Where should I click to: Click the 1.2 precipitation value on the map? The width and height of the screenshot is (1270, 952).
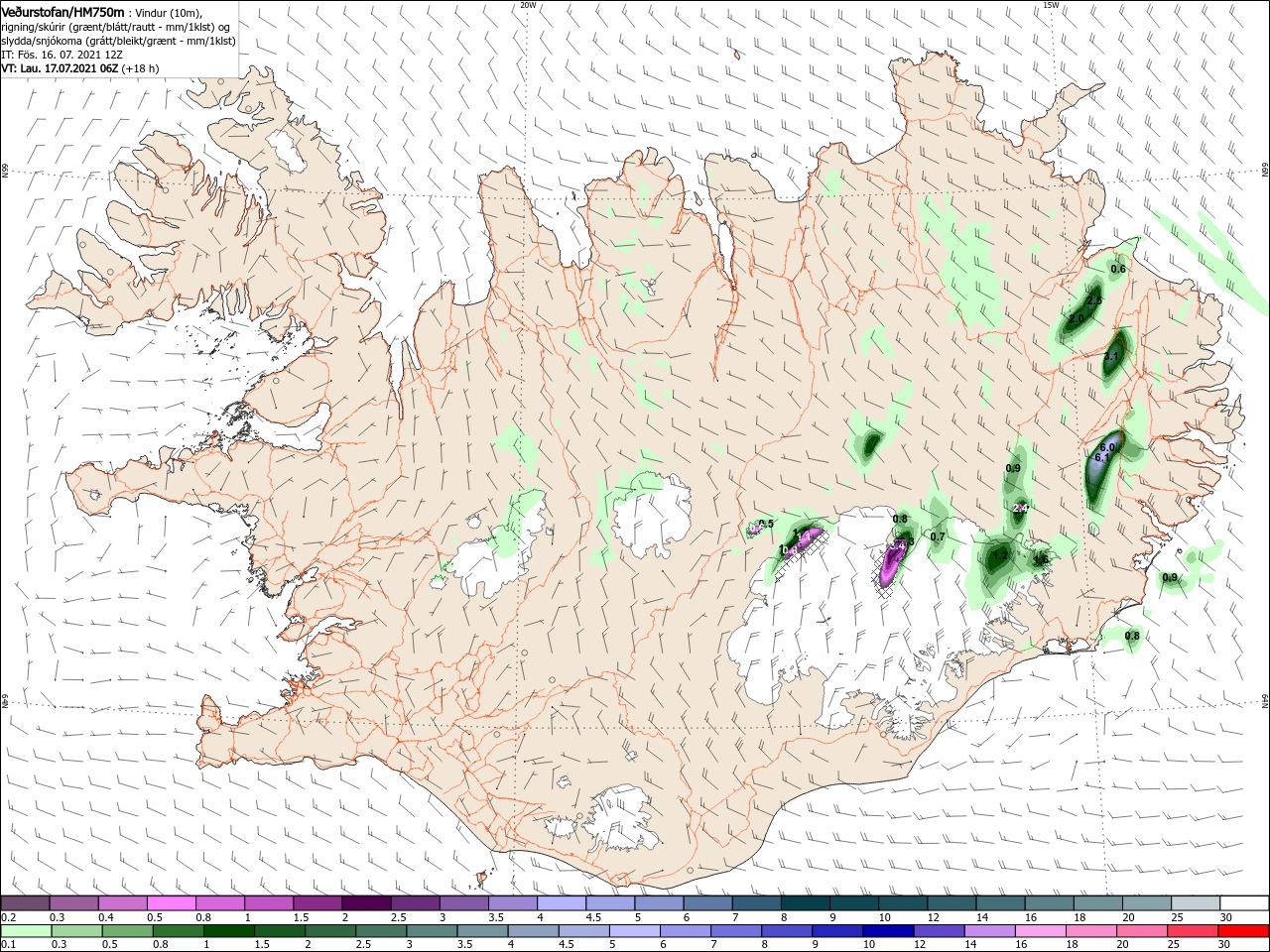pos(999,556)
